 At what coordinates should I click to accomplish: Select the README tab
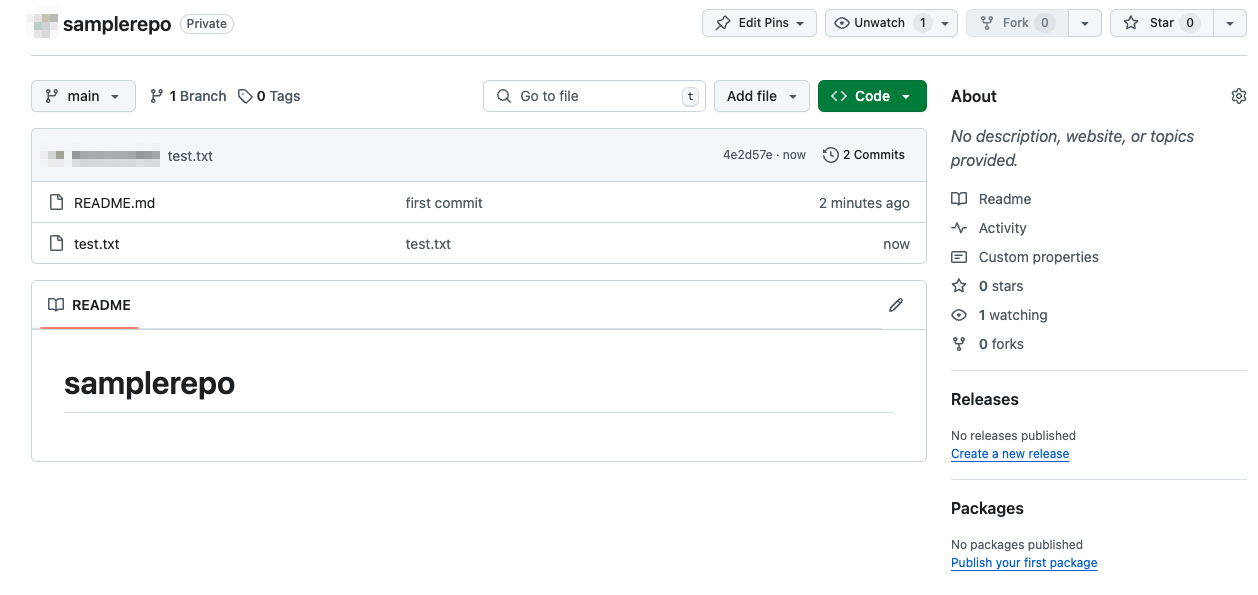tap(89, 305)
